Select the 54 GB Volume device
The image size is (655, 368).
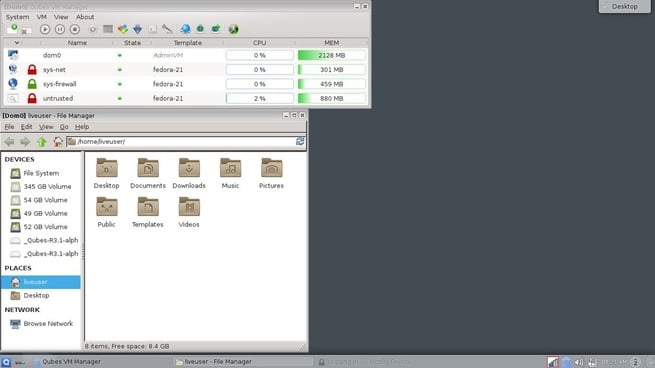(41, 200)
